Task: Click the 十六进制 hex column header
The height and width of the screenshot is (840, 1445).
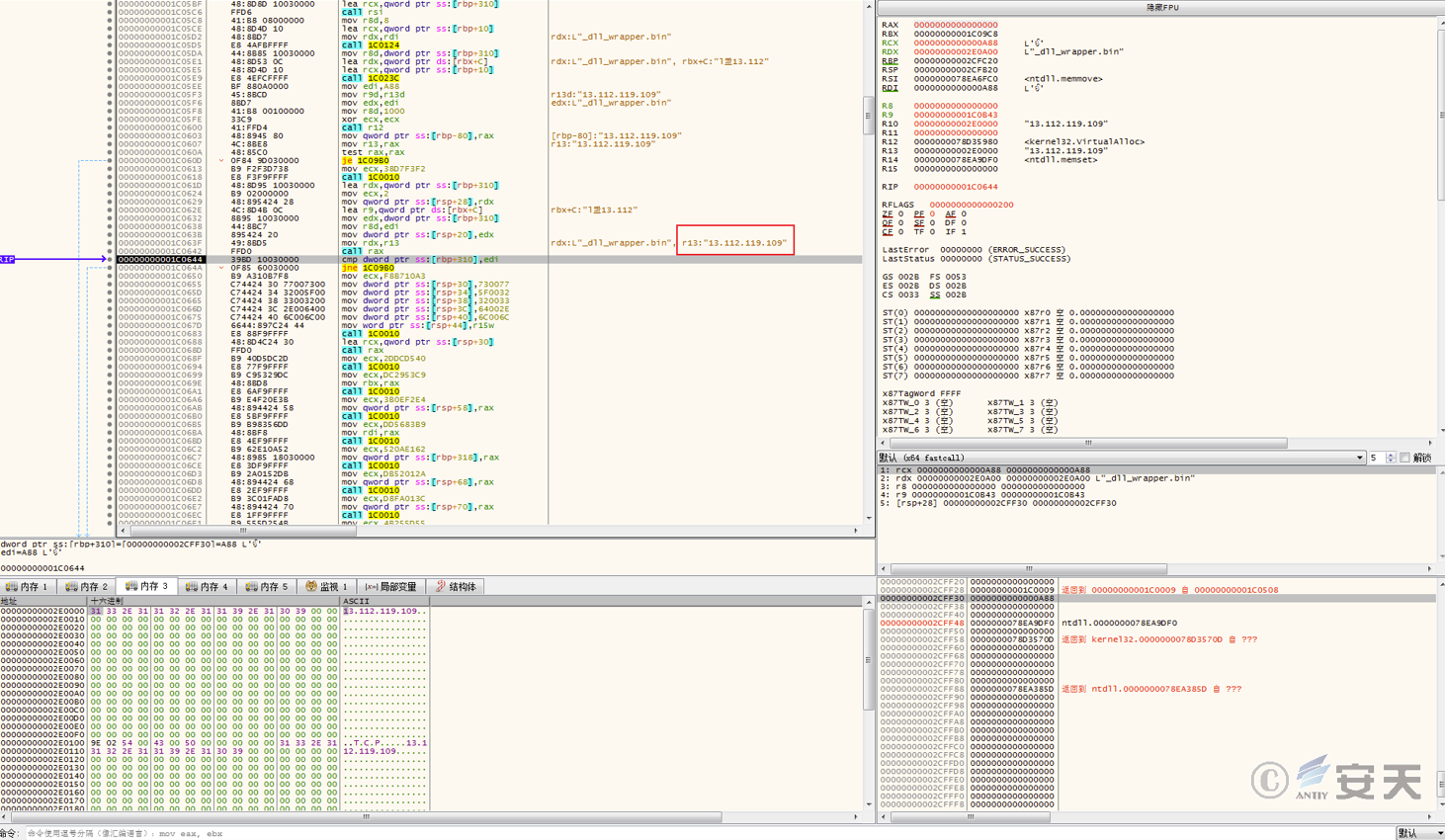Action: pyautogui.click(x=107, y=601)
